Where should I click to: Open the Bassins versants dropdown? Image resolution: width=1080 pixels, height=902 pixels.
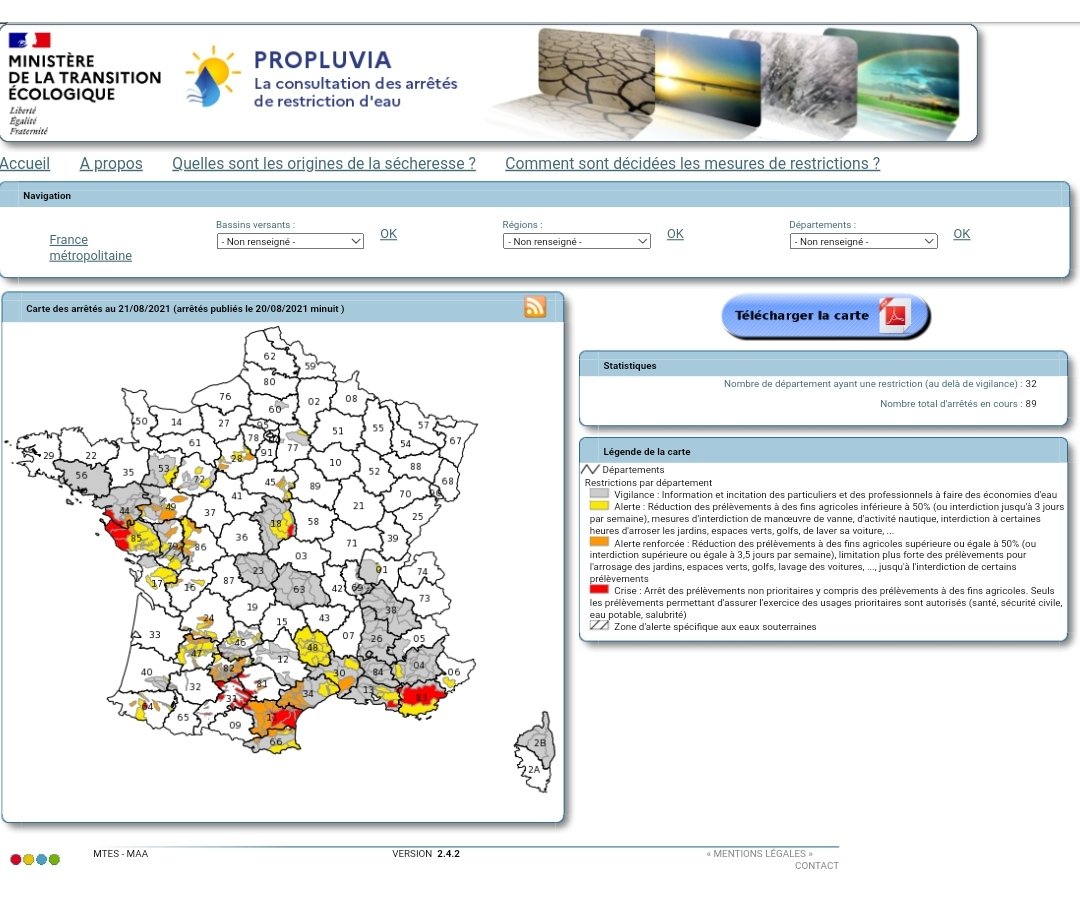(290, 241)
